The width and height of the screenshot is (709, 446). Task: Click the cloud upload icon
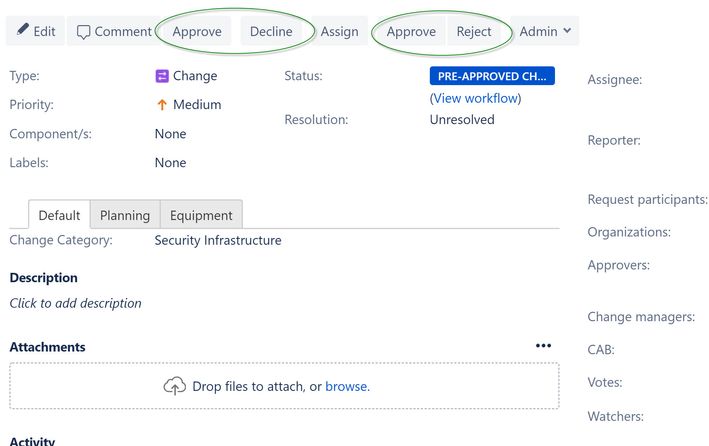pos(175,386)
